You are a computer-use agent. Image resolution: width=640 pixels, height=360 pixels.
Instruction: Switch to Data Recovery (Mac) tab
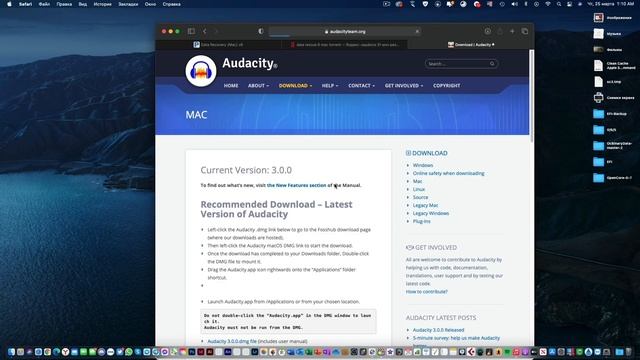click(x=218, y=44)
